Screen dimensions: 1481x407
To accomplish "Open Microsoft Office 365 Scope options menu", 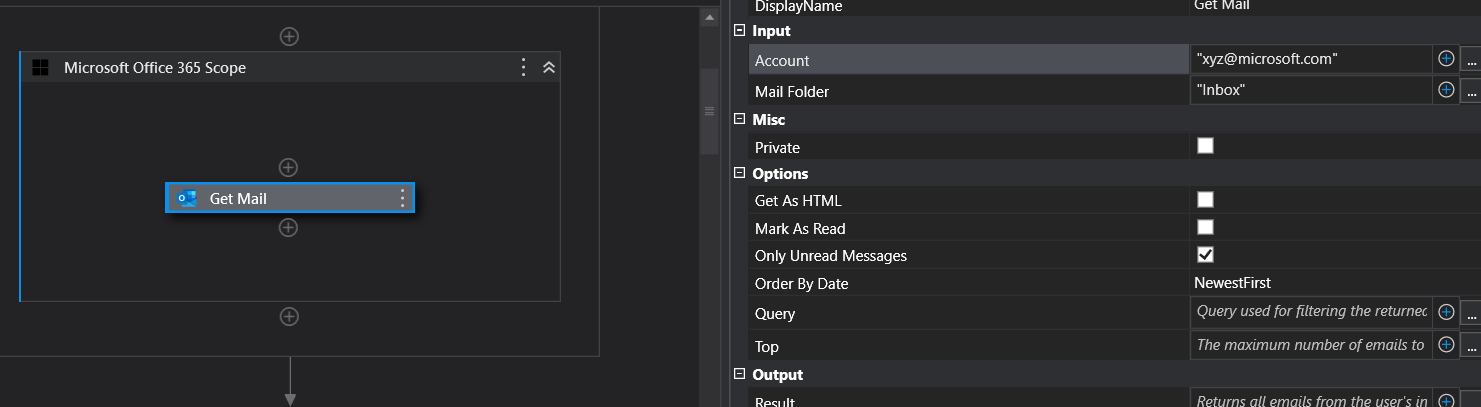I will coord(523,68).
